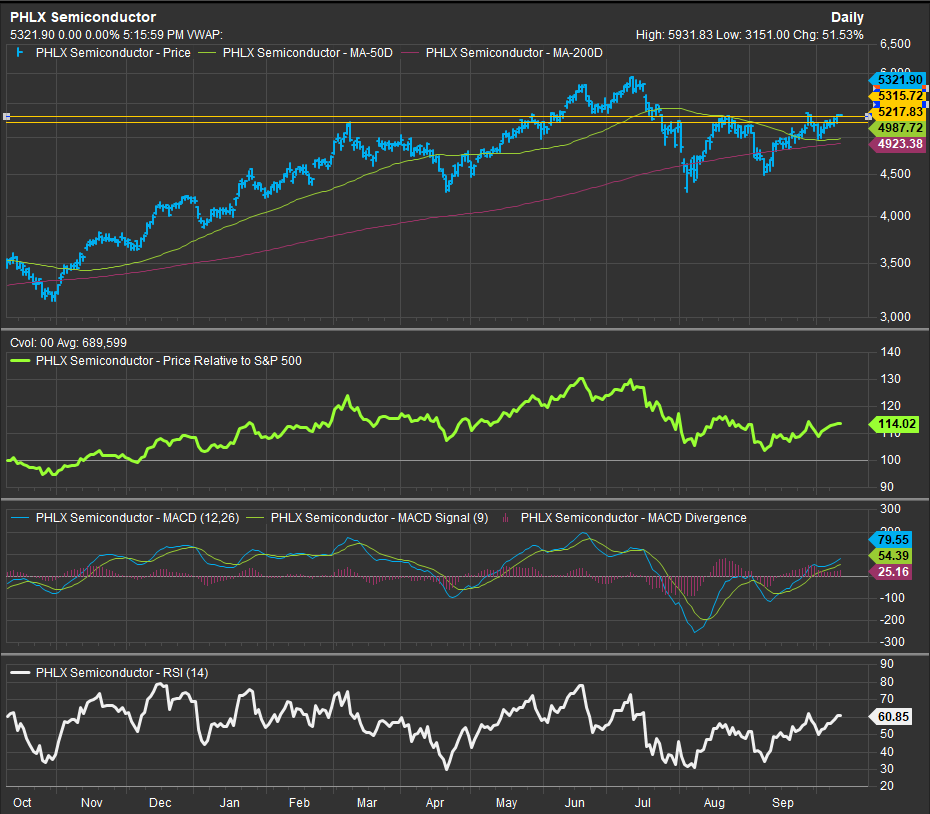Click the magenta 4923.38 MA-200D tag
The image size is (930, 814).
(x=897, y=144)
